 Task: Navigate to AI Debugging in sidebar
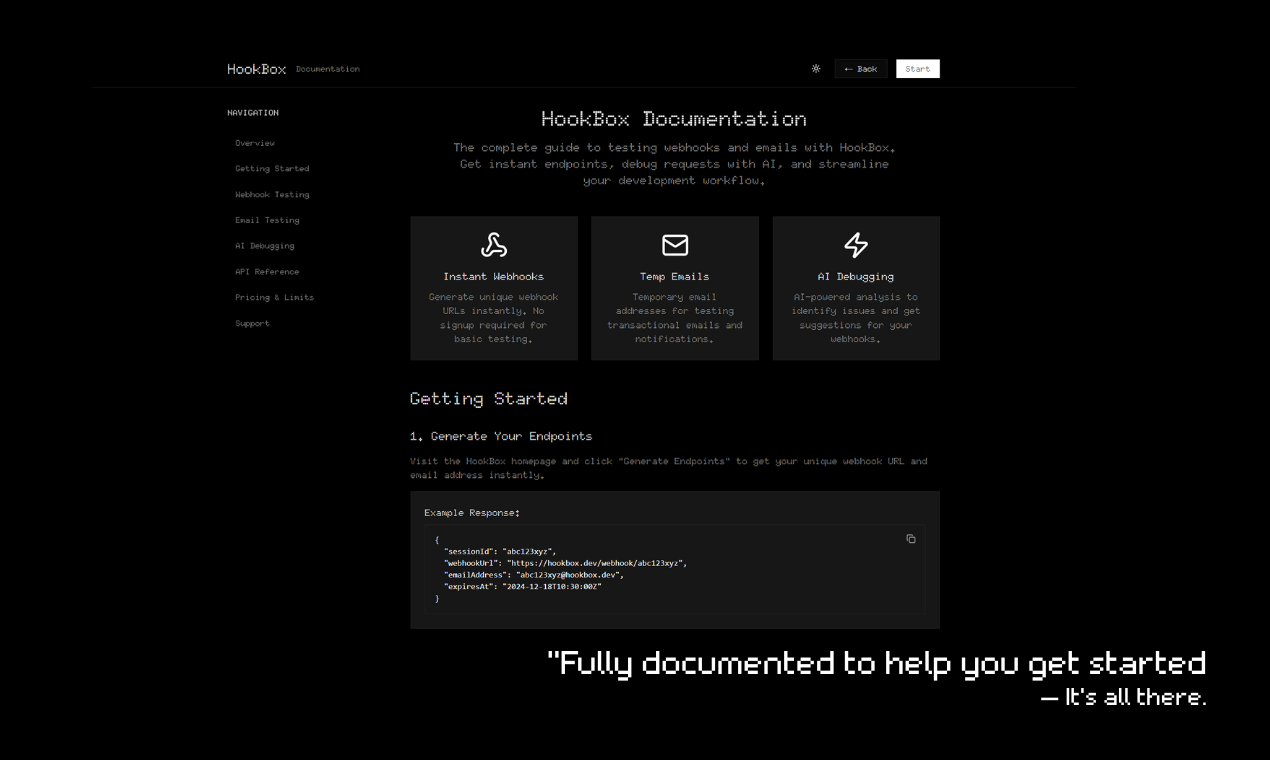[x=265, y=246]
